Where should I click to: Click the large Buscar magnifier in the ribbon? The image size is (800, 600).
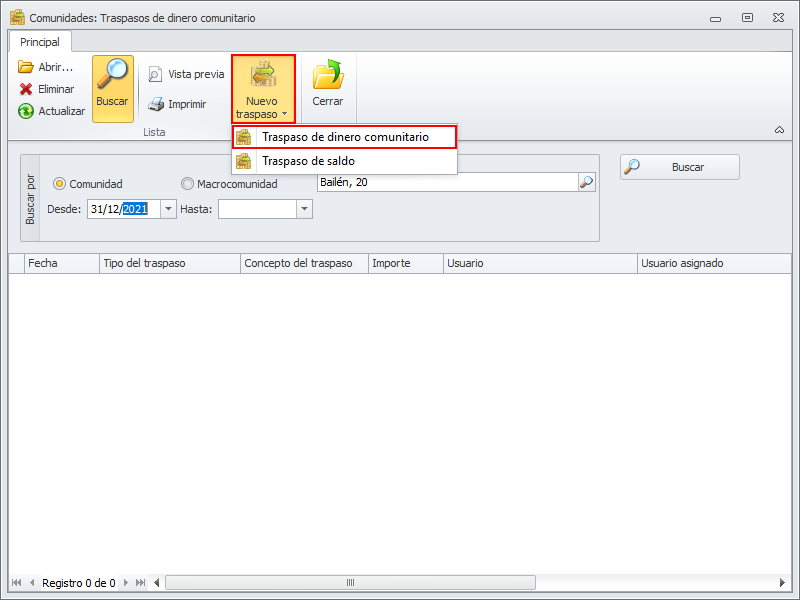113,89
